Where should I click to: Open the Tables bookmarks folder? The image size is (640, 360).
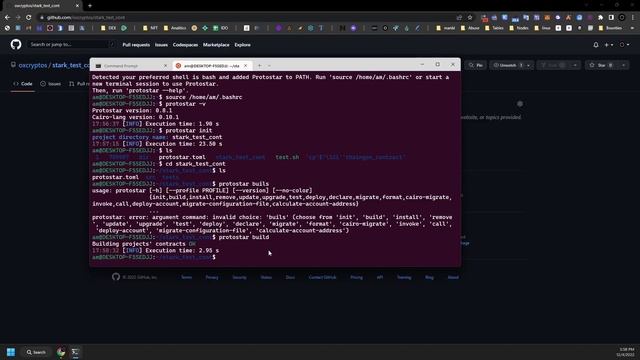[x=494, y=28]
